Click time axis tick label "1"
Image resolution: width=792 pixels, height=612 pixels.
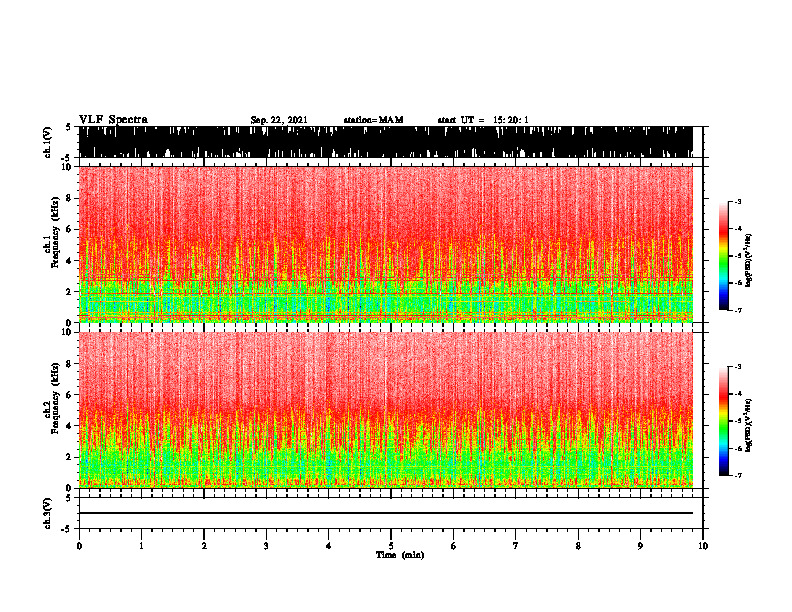coord(141,546)
